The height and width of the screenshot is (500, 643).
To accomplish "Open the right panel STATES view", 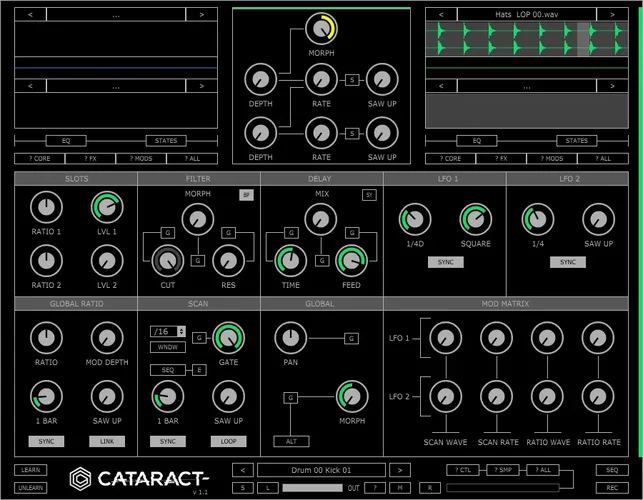I will [577, 141].
